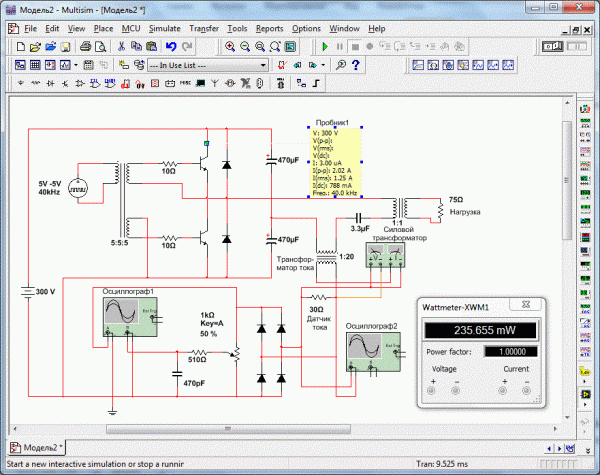The image size is (600, 475).
Task: Run the simulation with green play button
Action: [325, 47]
